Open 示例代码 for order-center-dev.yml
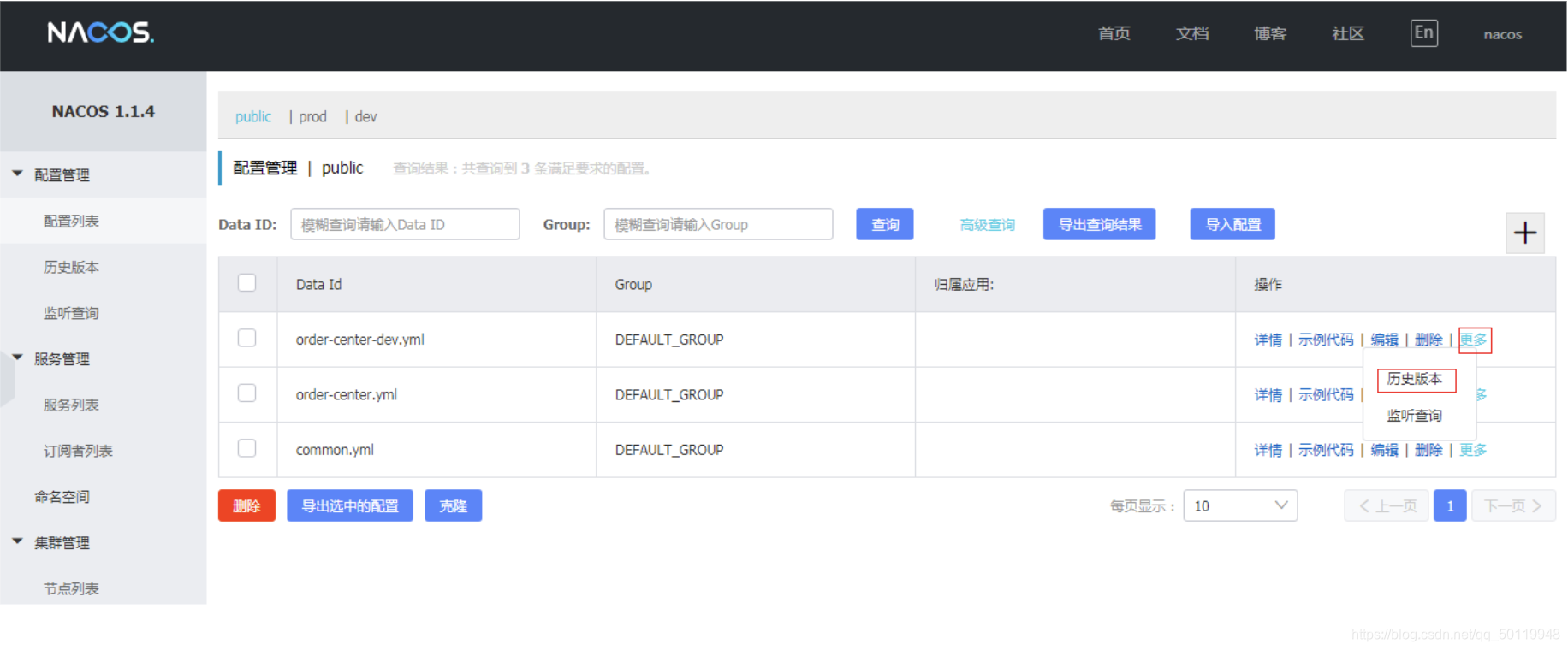 click(1326, 340)
